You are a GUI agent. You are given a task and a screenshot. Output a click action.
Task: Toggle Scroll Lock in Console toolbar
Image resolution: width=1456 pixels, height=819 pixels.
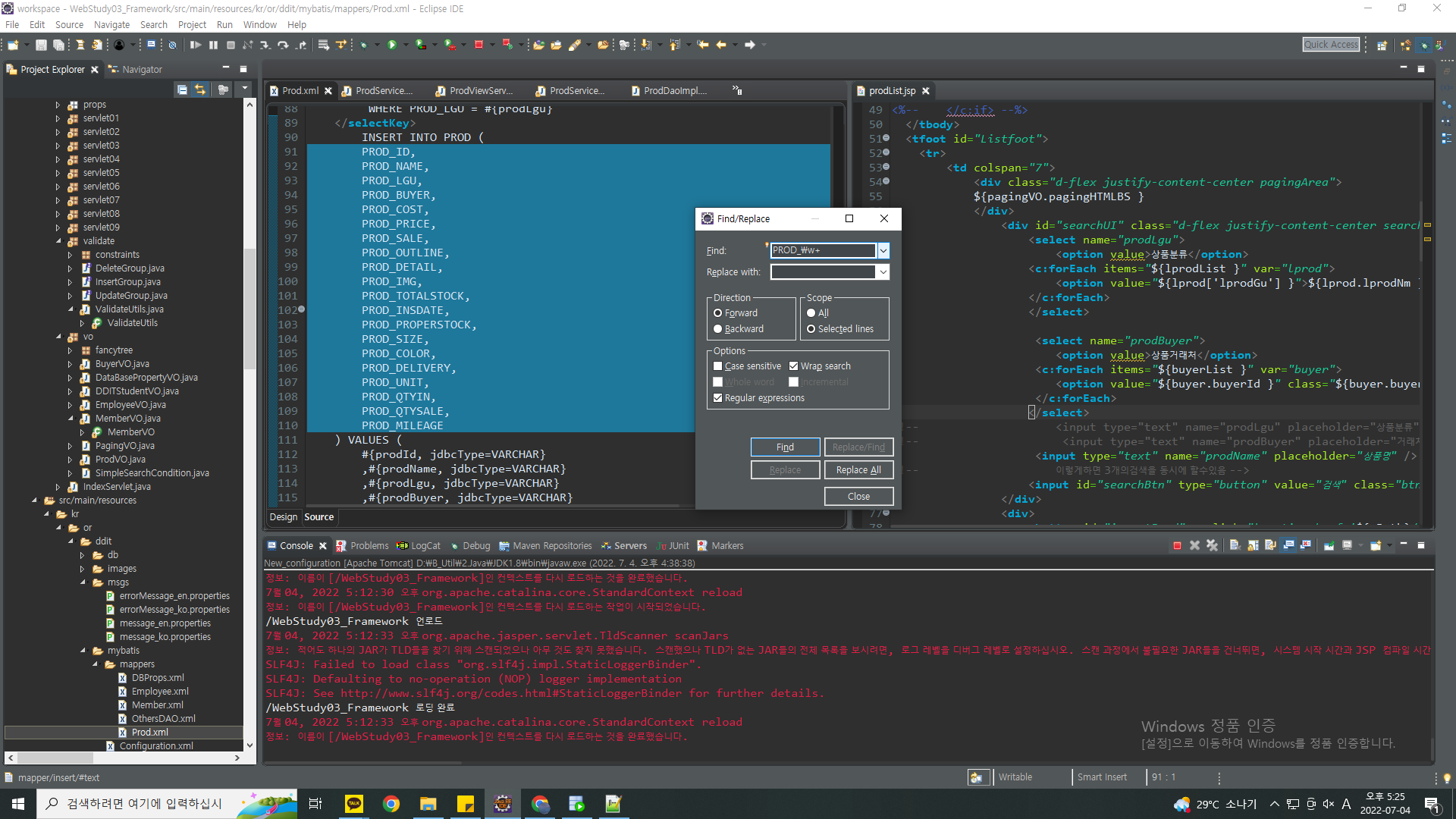1253,546
